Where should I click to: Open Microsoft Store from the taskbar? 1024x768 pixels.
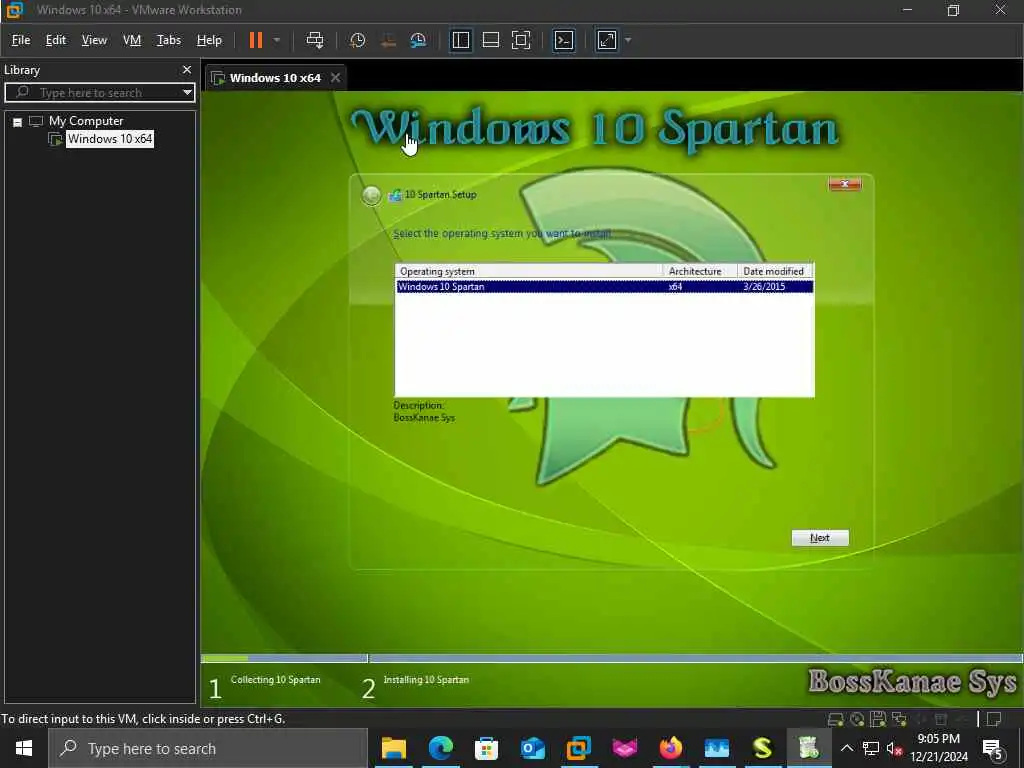tap(487, 748)
